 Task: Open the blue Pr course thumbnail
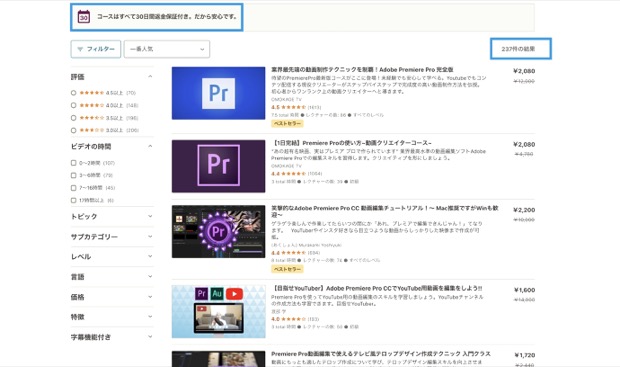[x=218, y=93]
